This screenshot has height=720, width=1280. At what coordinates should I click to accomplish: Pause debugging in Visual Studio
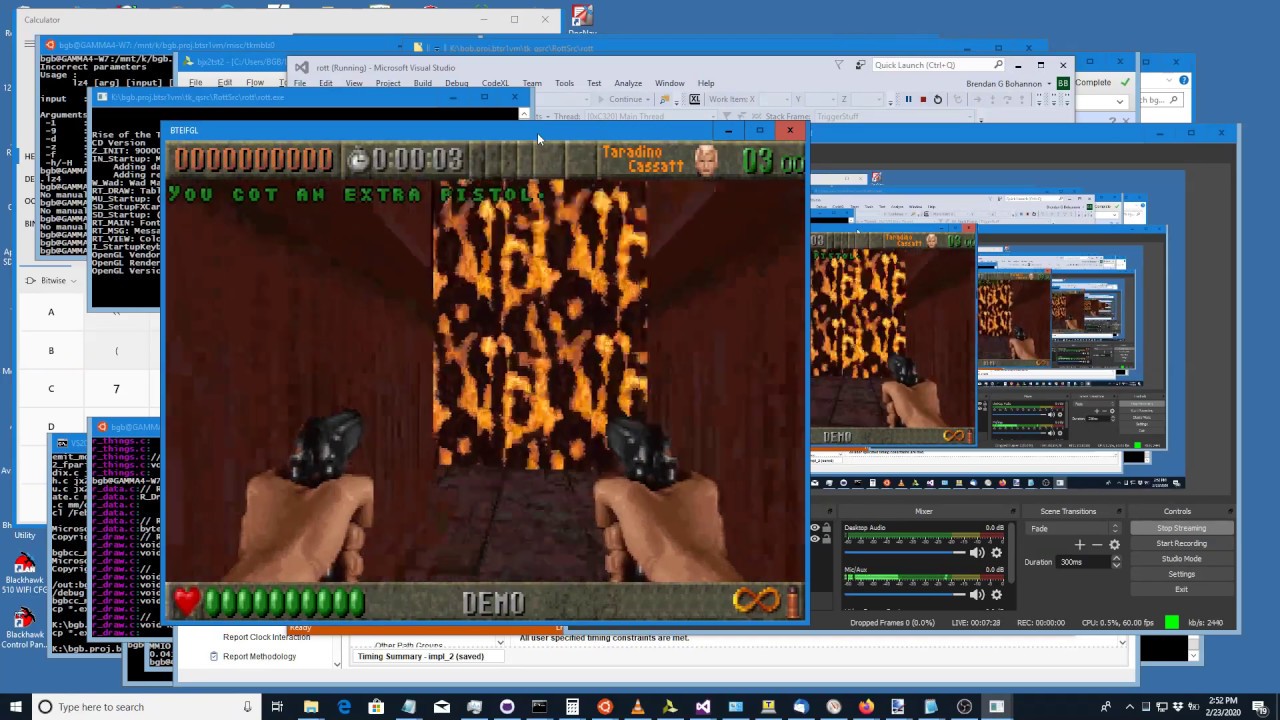tap(908, 99)
